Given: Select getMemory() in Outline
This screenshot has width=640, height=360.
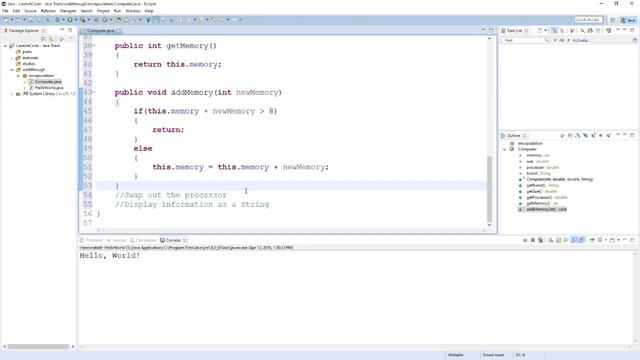Looking at the screenshot, I should (x=539, y=203).
